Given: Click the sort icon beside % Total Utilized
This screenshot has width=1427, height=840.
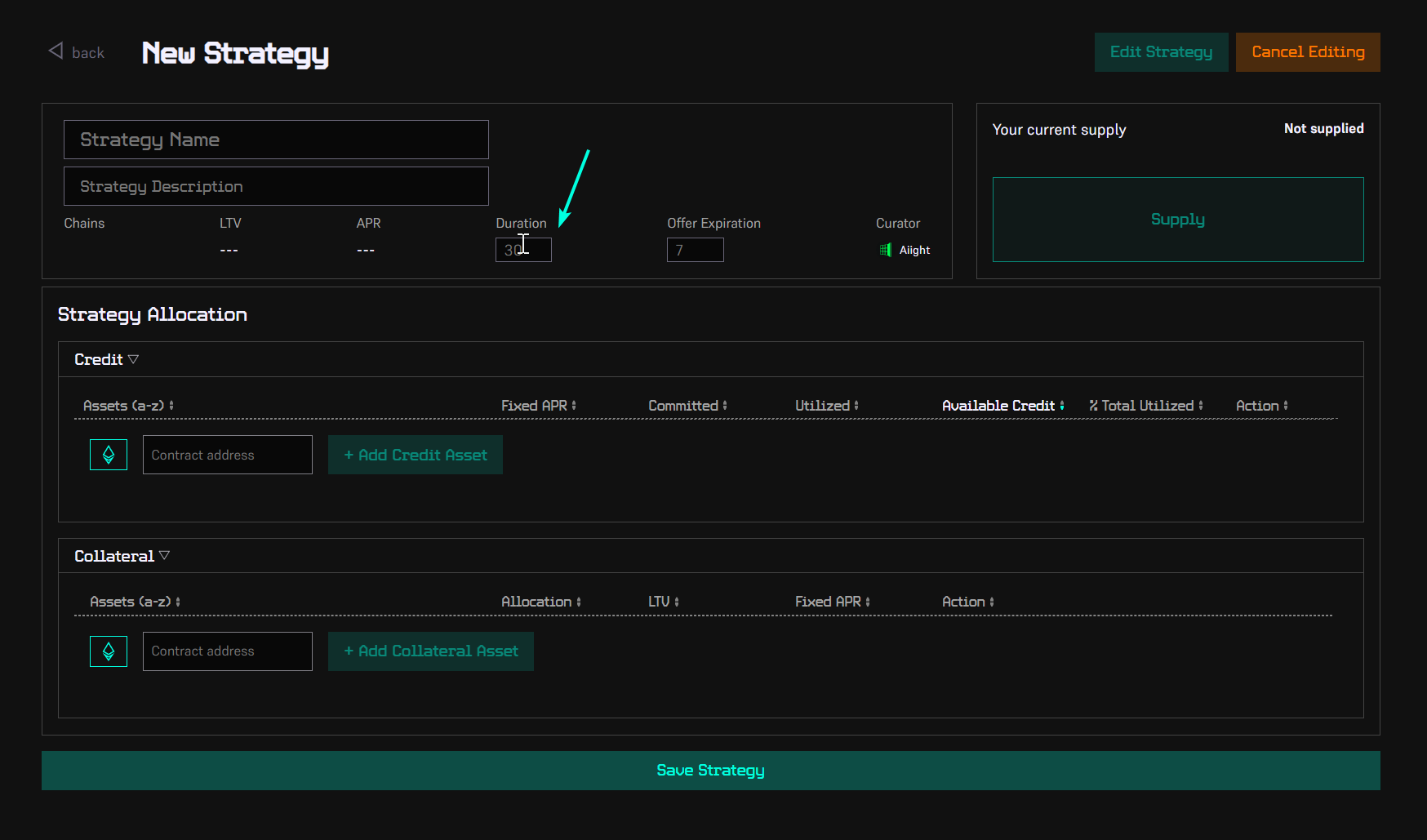Looking at the screenshot, I should point(1200,405).
